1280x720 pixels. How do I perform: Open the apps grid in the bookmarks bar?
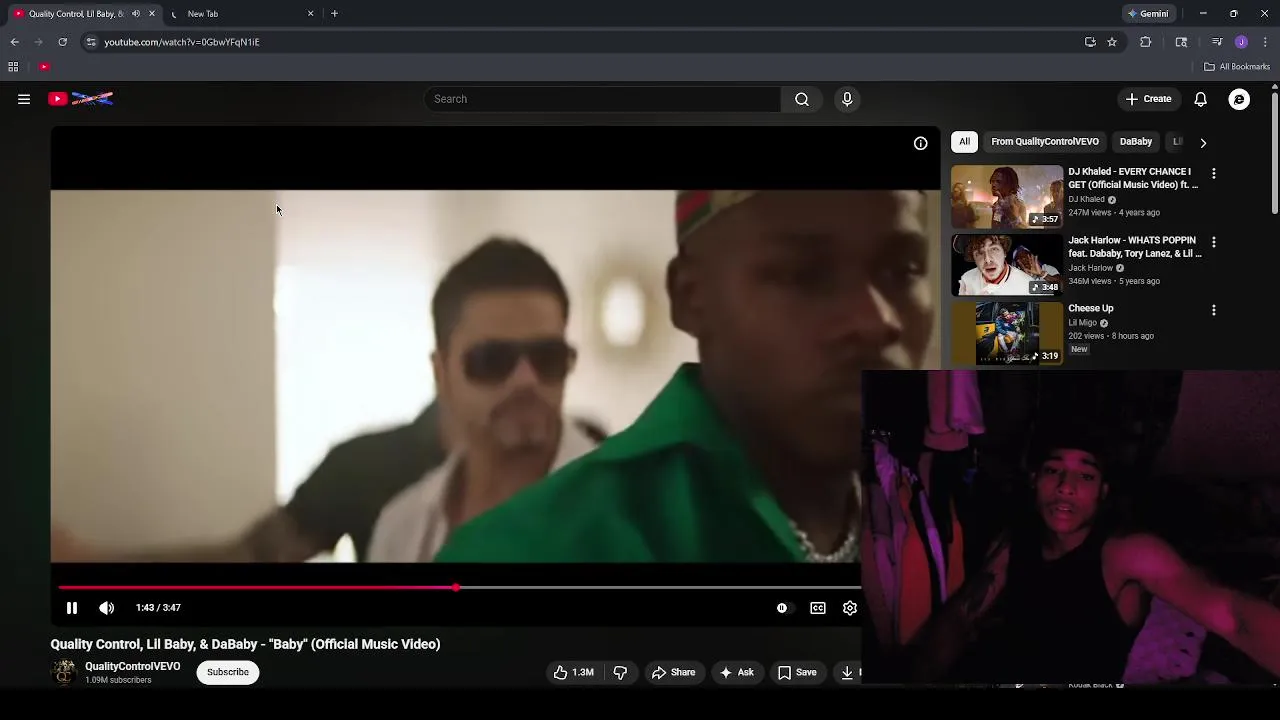point(13,67)
